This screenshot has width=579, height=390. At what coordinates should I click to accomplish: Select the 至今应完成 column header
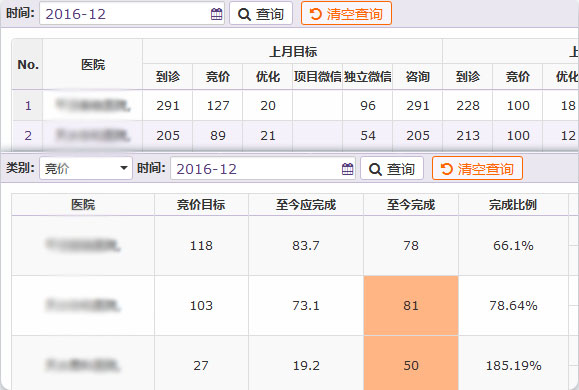pyautogui.click(x=306, y=204)
